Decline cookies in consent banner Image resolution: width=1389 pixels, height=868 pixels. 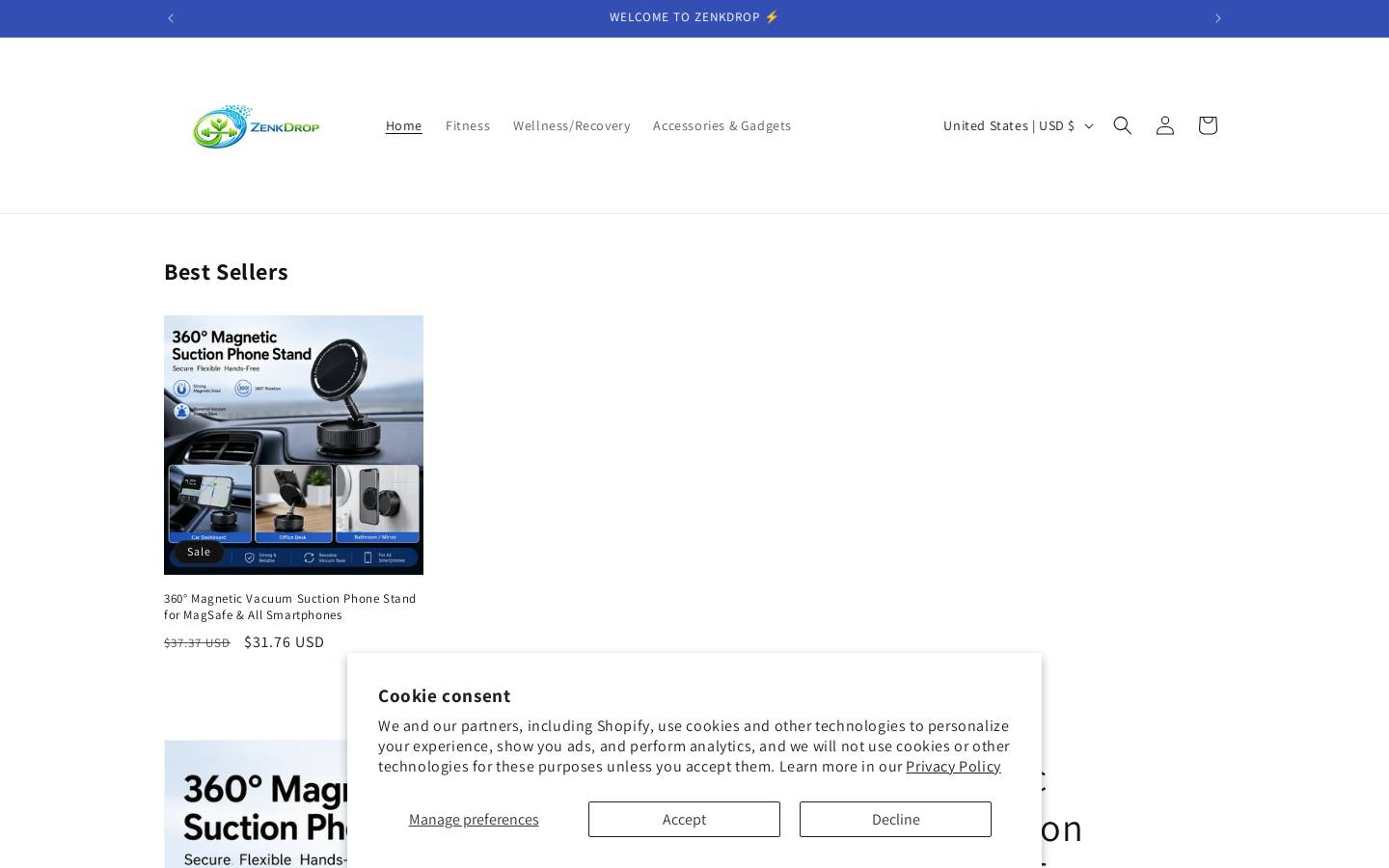coord(895,820)
